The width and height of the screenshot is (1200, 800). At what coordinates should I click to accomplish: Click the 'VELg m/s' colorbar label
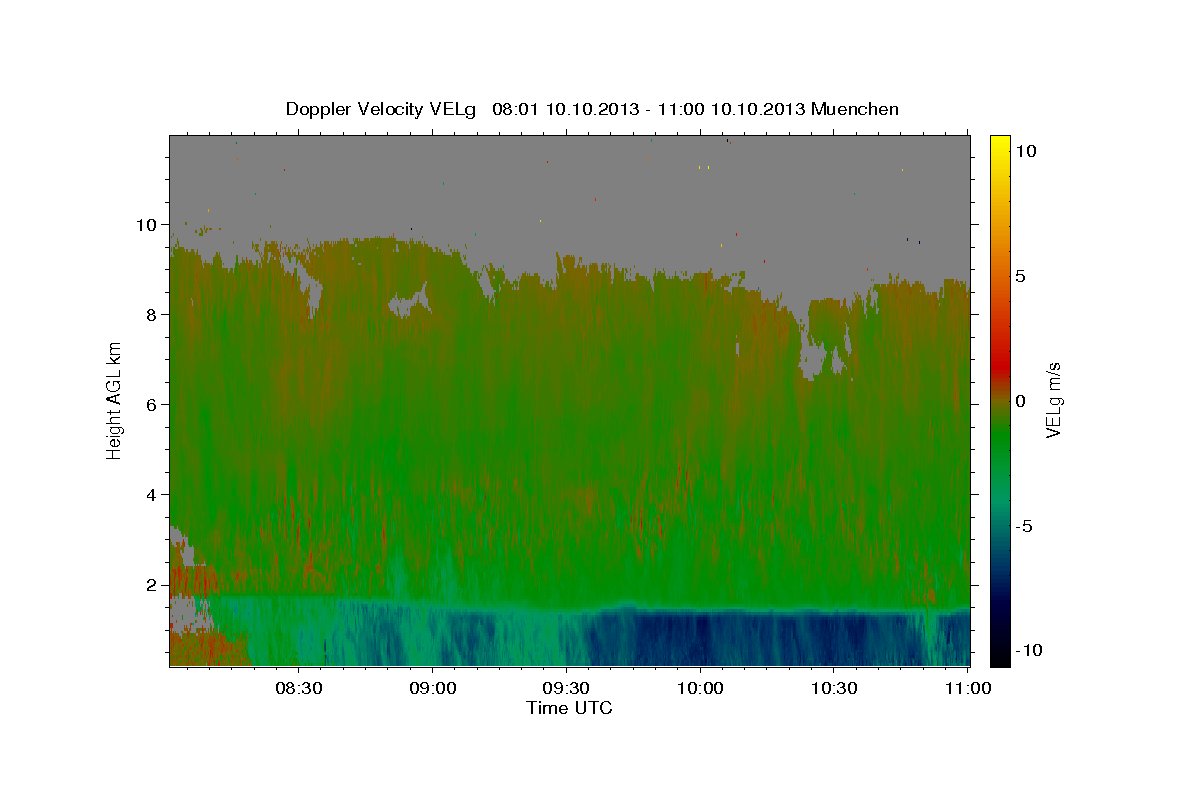(x=1053, y=400)
